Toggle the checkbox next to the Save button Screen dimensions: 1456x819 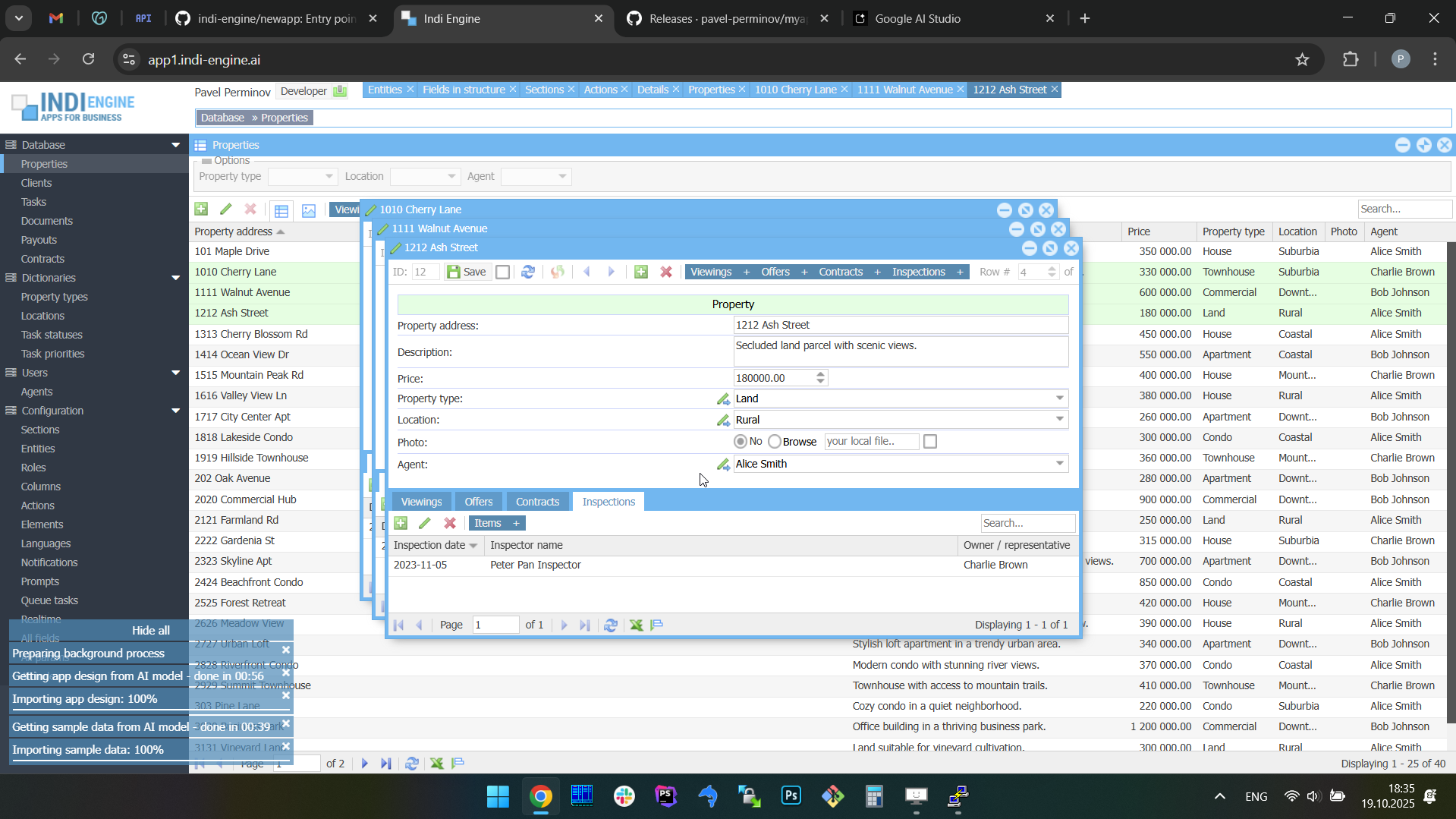pos(502,272)
